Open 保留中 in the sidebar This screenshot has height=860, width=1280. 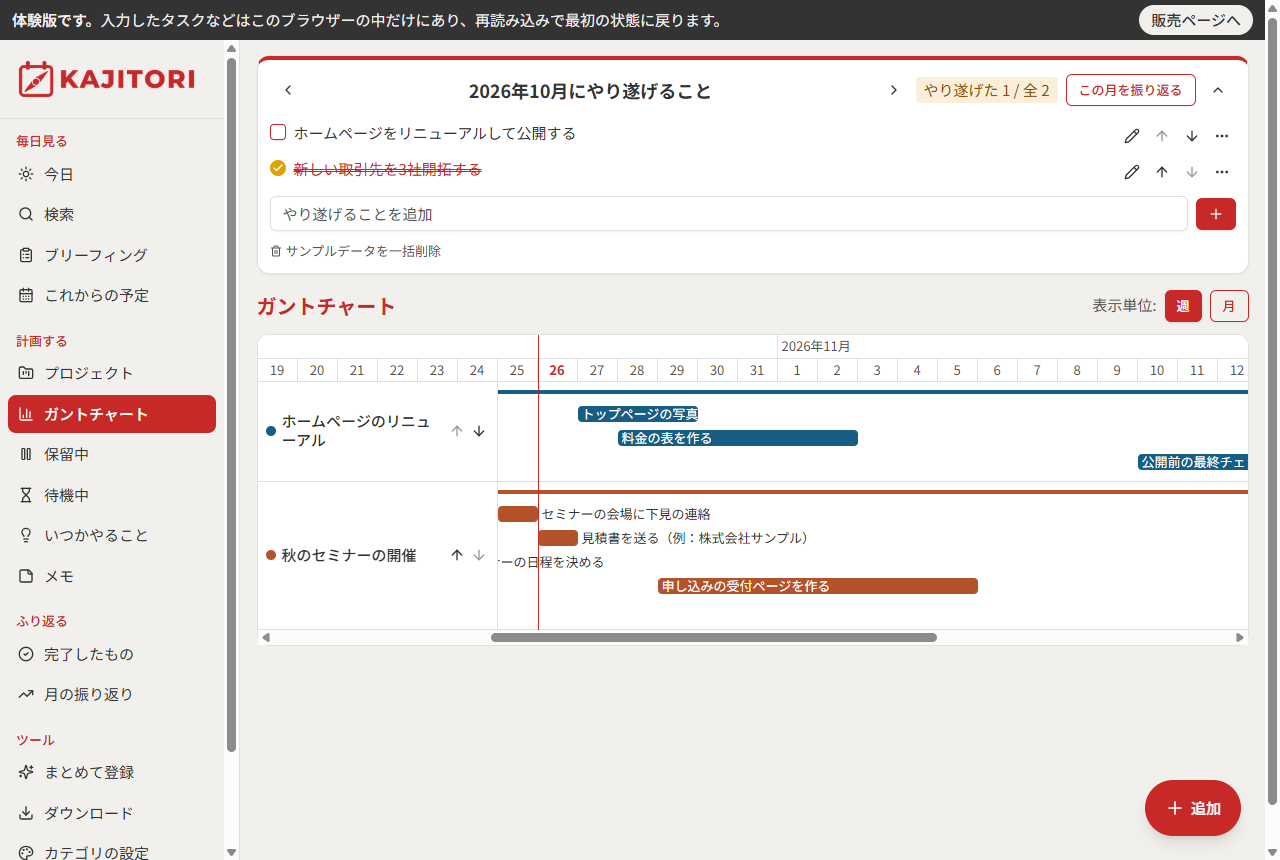pos(112,454)
